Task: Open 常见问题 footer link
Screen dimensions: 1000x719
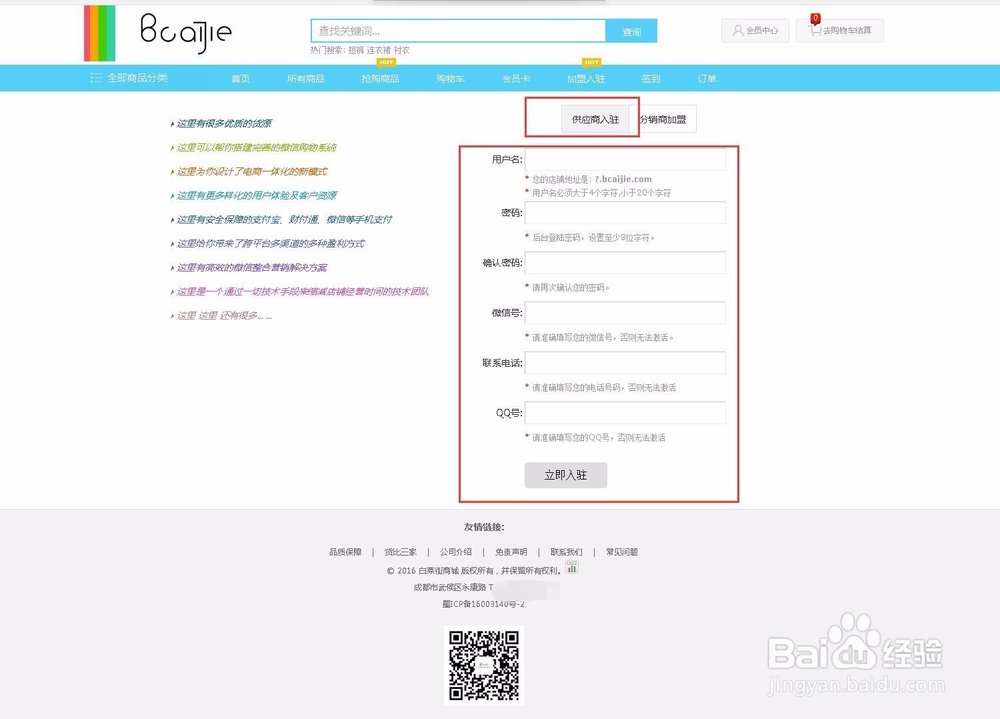Action: [x=622, y=552]
